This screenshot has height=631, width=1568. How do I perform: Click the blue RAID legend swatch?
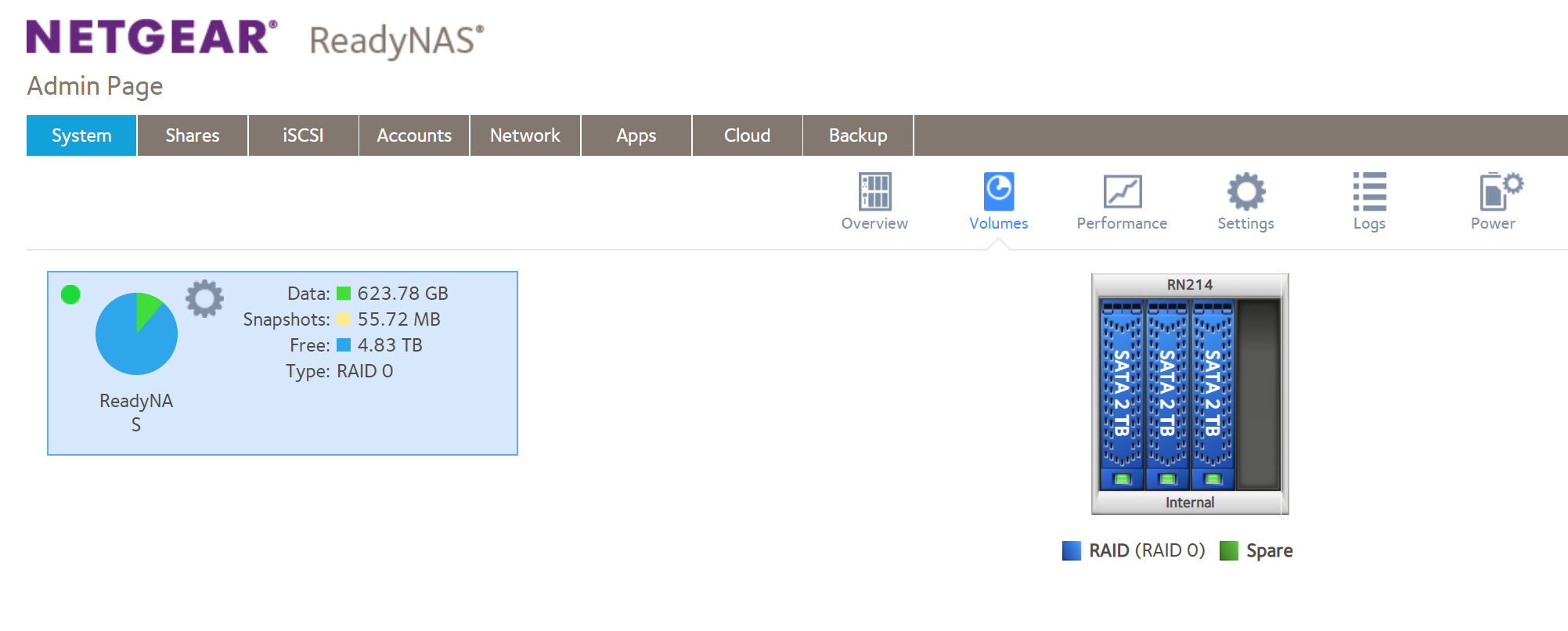(x=1071, y=551)
